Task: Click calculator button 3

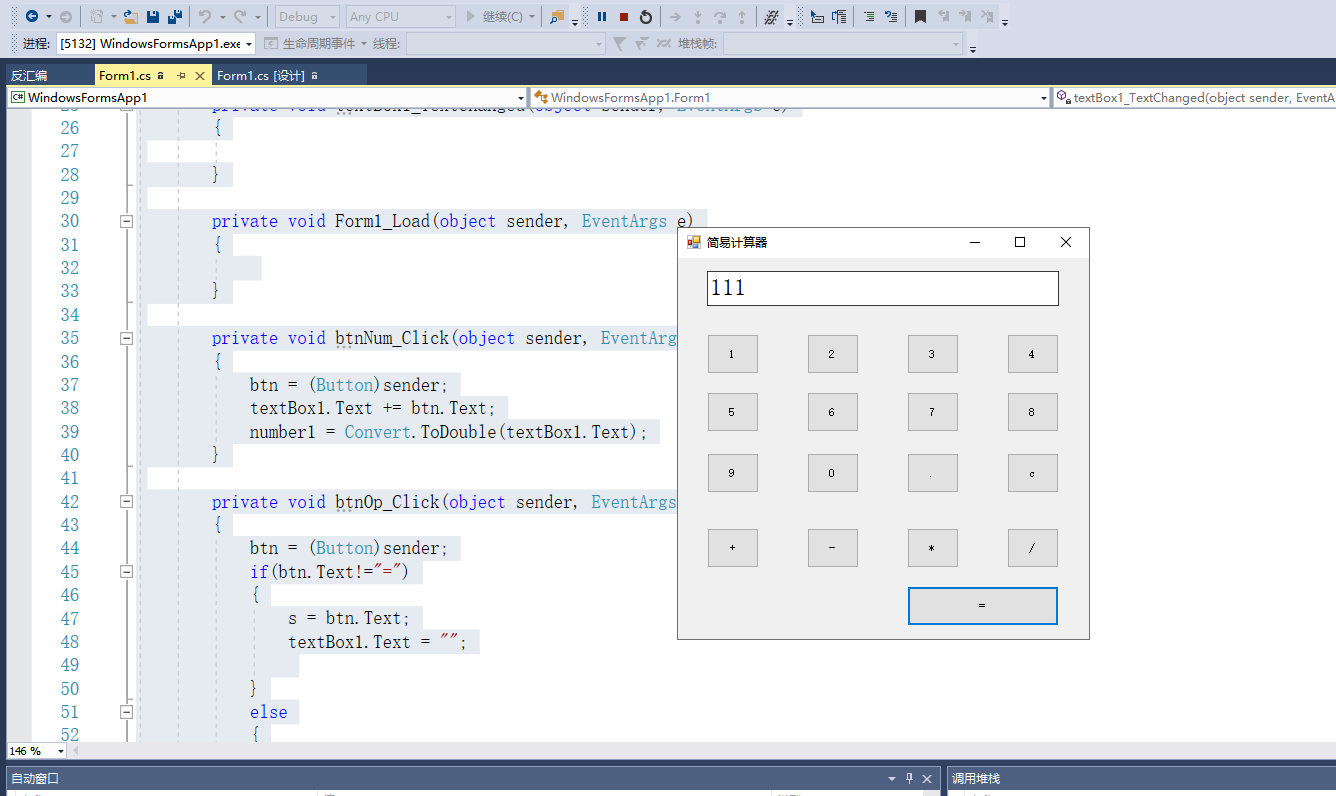Action: [x=933, y=354]
